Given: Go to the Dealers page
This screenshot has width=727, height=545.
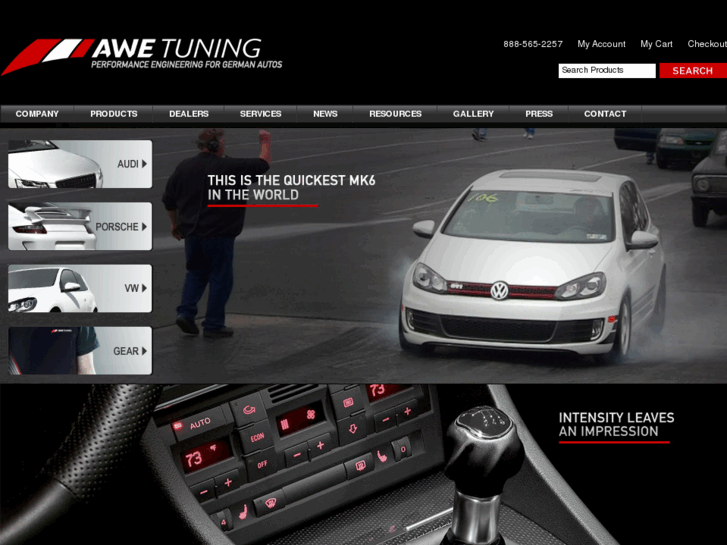Looking at the screenshot, I should 189,114.
